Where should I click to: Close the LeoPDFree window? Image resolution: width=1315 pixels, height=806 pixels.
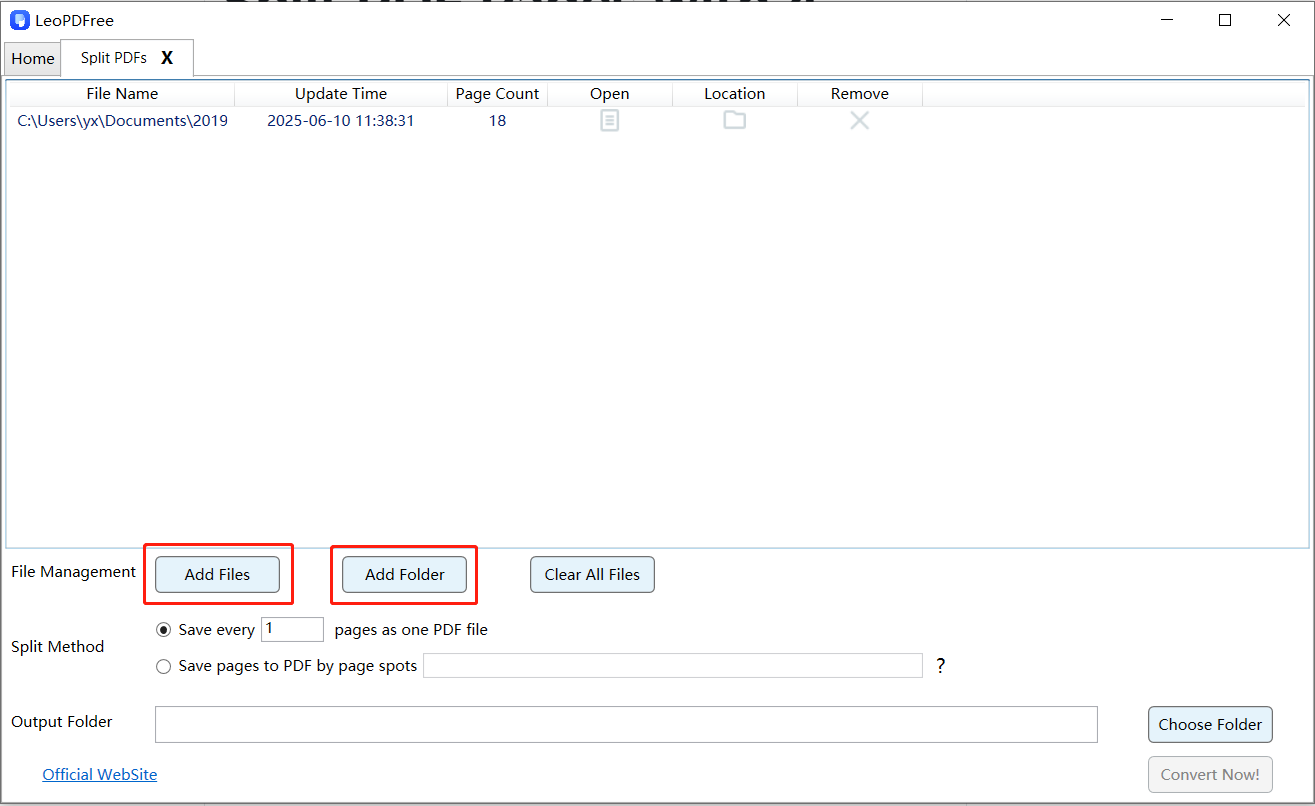coord(1284,20)
